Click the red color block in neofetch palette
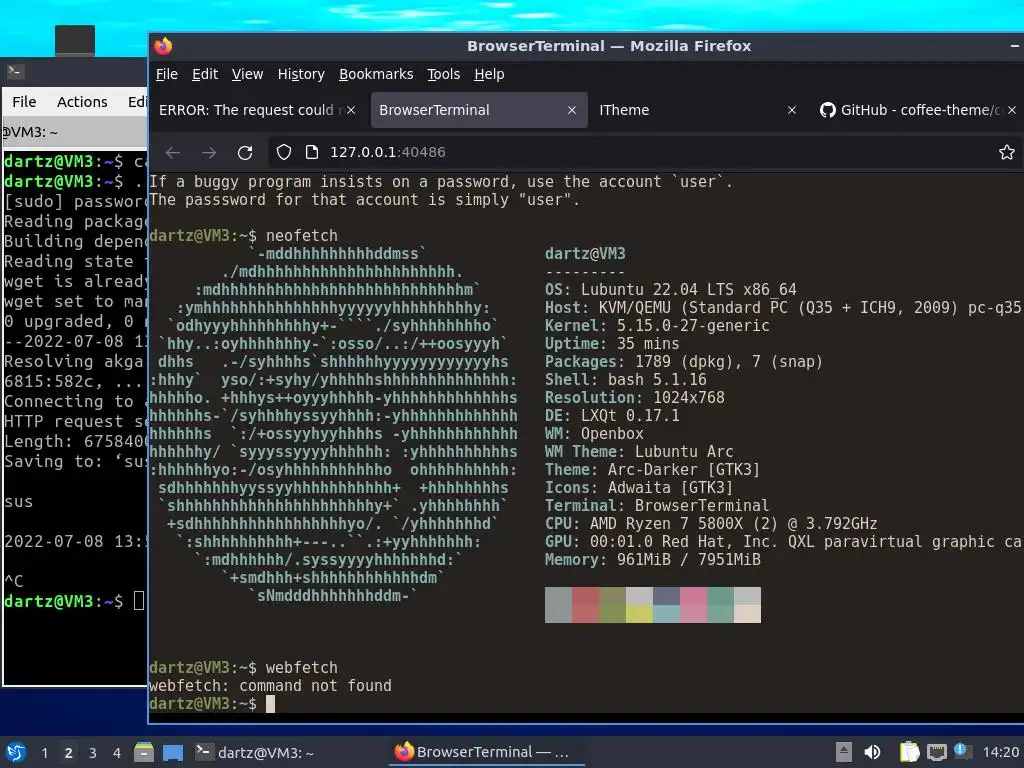 click(586, 605)
